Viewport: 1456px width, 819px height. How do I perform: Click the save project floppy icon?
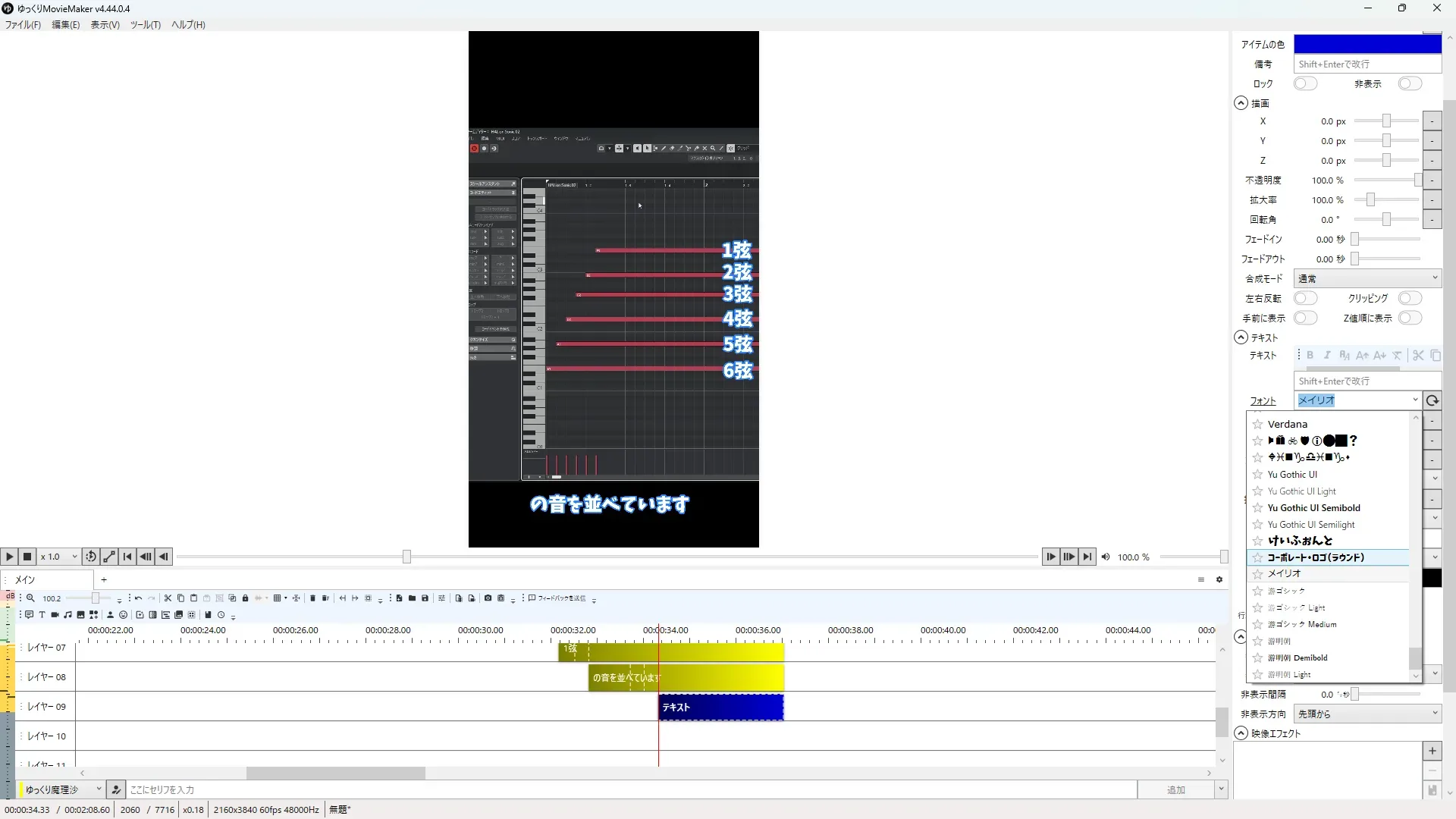click(425, 598)
